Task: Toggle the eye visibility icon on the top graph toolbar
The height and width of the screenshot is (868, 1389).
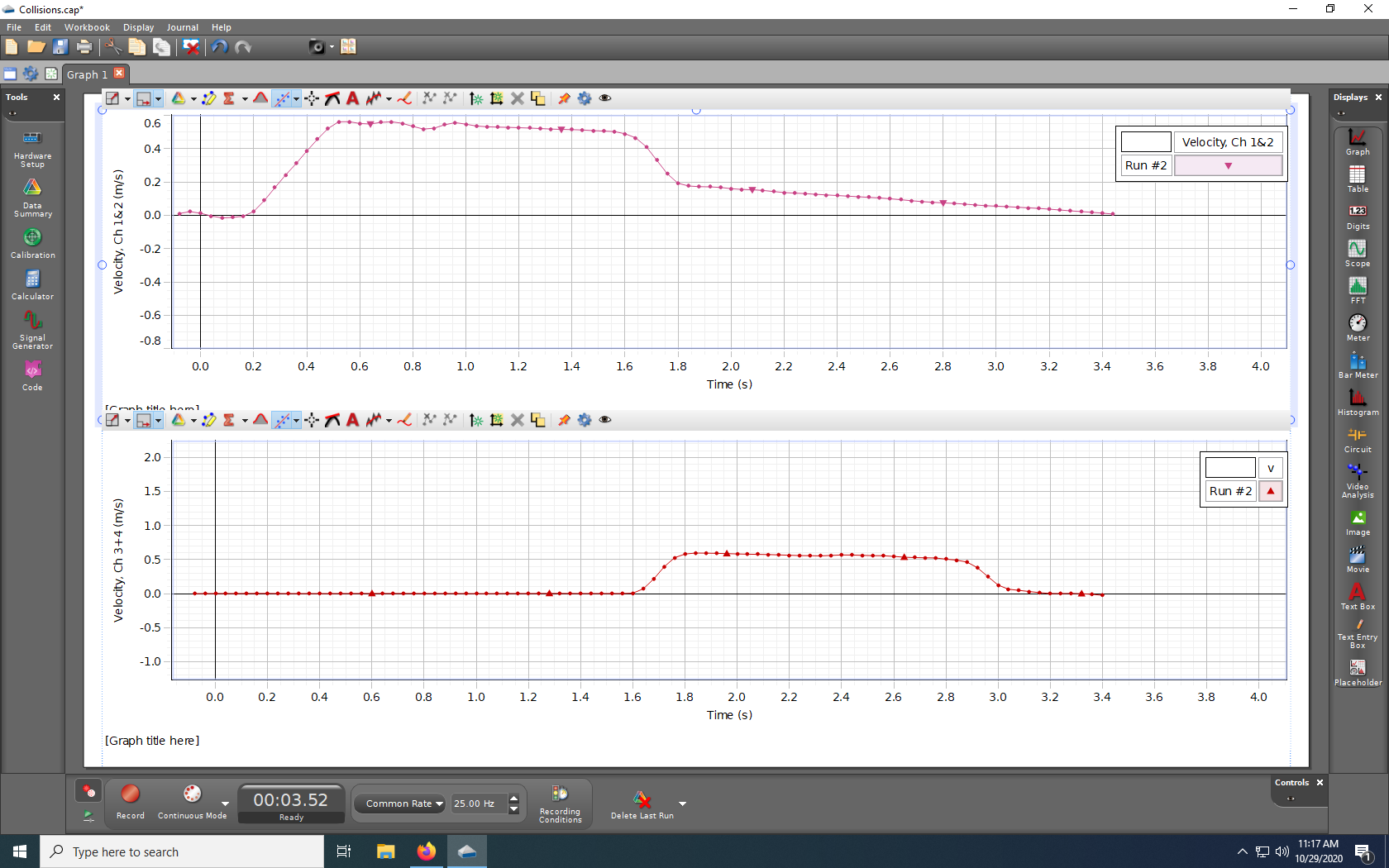Action: [x=605, y=98]
